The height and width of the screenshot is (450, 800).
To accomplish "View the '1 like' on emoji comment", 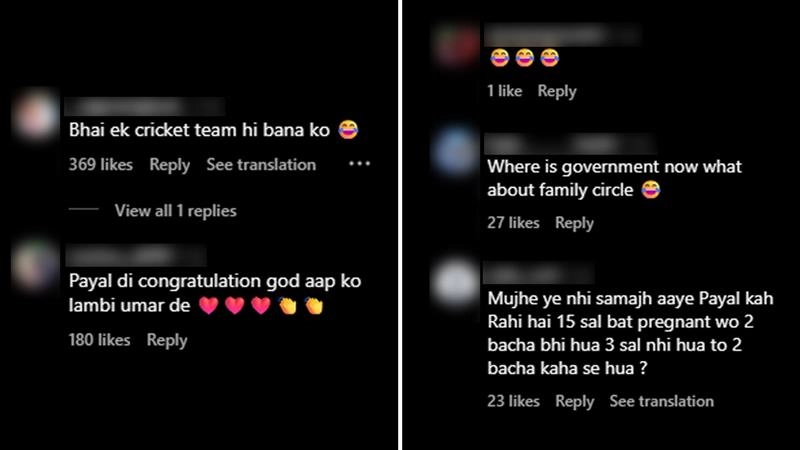I will 505,91.
